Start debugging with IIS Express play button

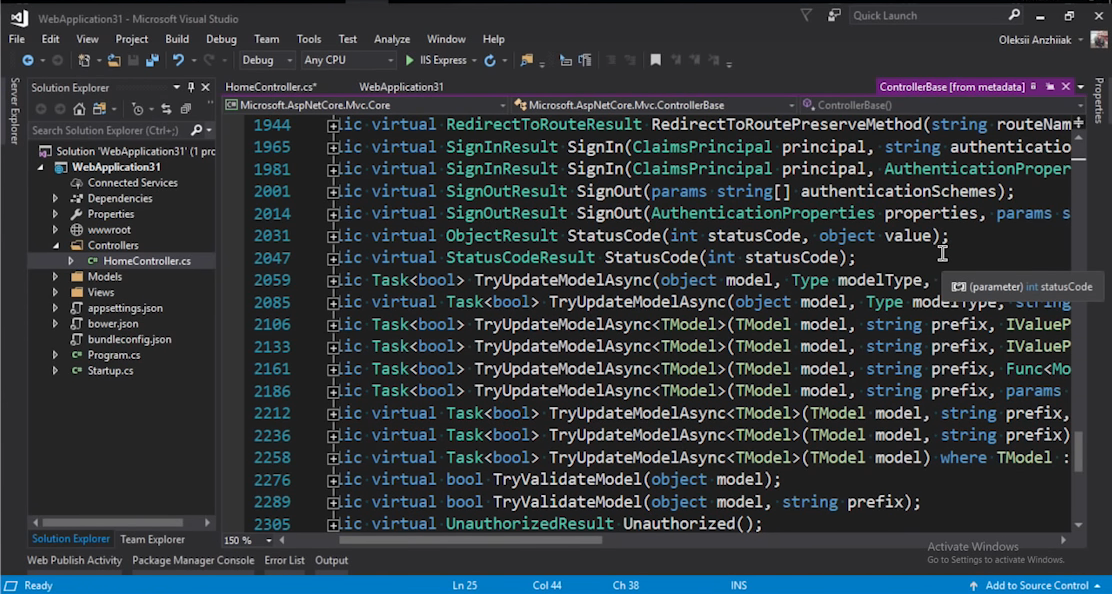409,61
